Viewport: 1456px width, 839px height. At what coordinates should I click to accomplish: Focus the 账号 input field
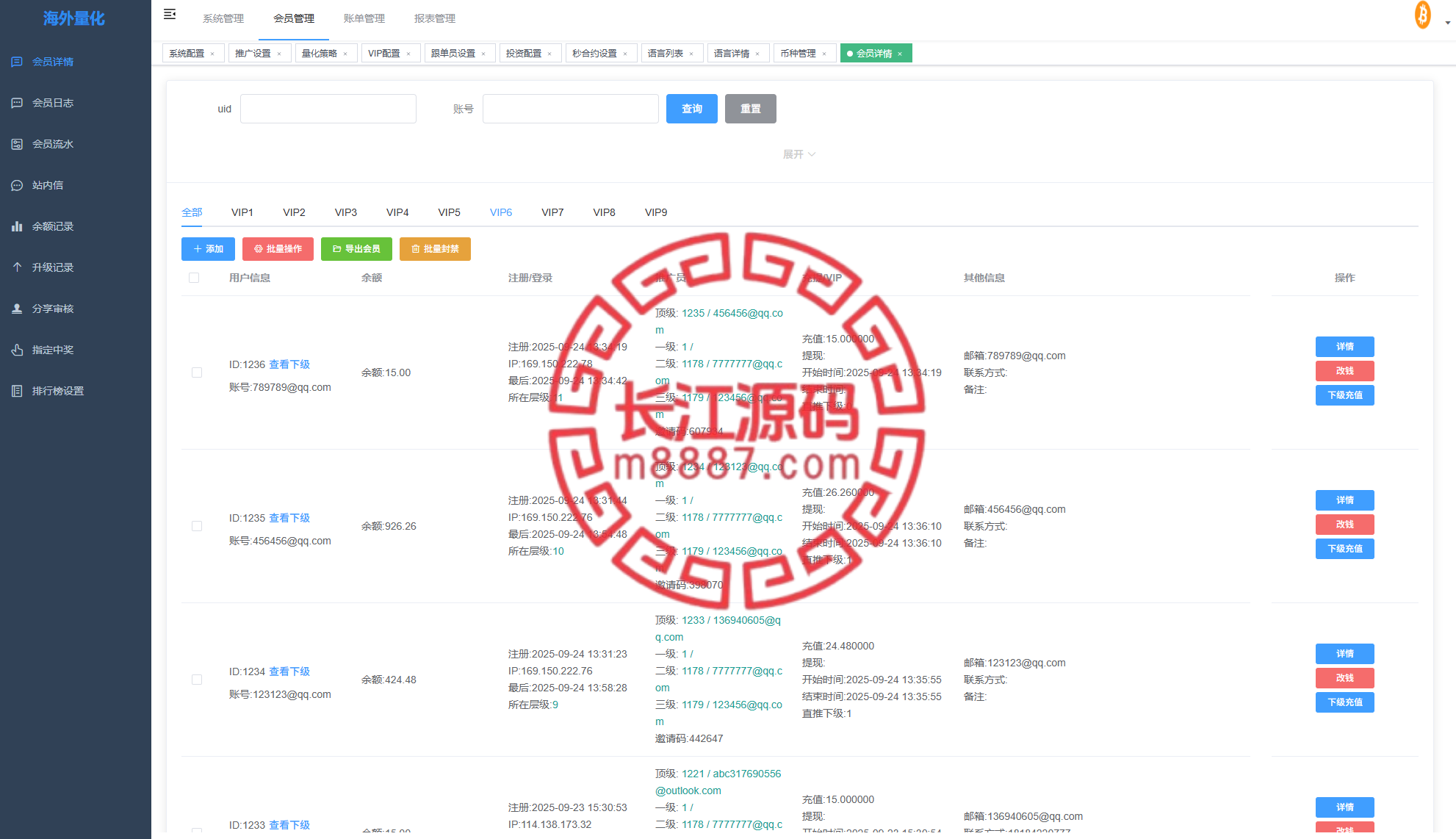571,109
